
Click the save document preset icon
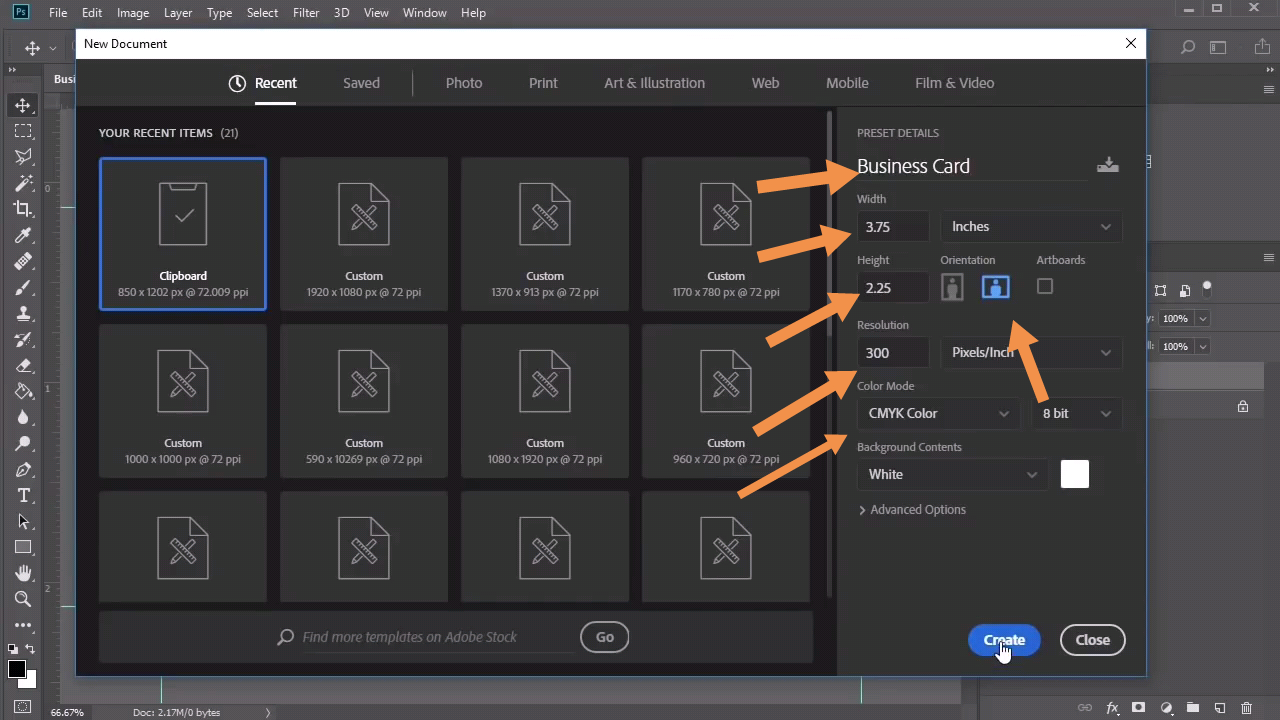[1107, 166]
